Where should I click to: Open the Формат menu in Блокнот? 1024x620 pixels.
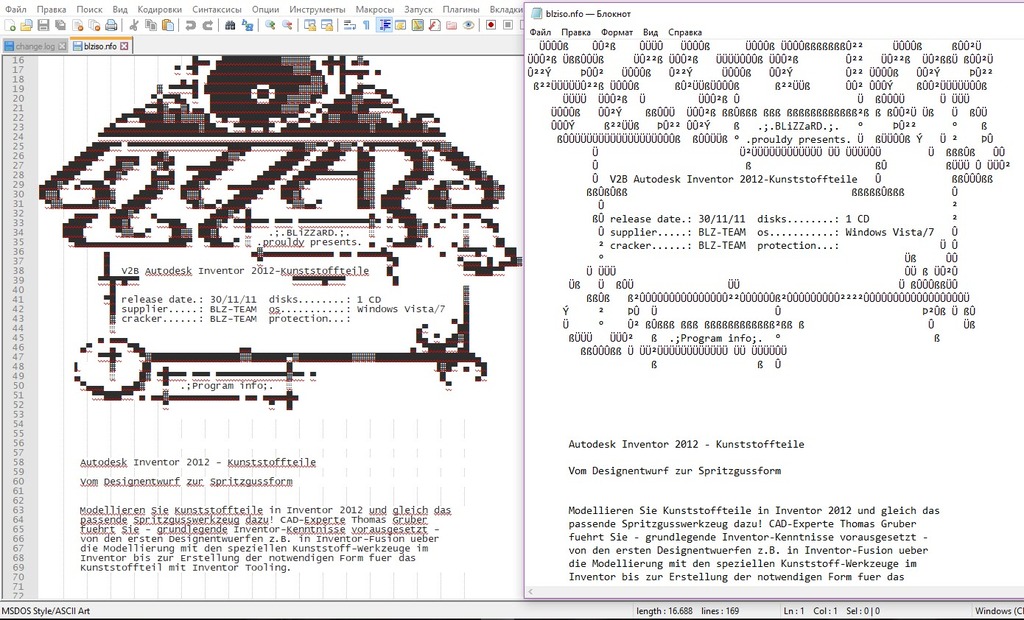pyautogui.click(x=617, y=32)
